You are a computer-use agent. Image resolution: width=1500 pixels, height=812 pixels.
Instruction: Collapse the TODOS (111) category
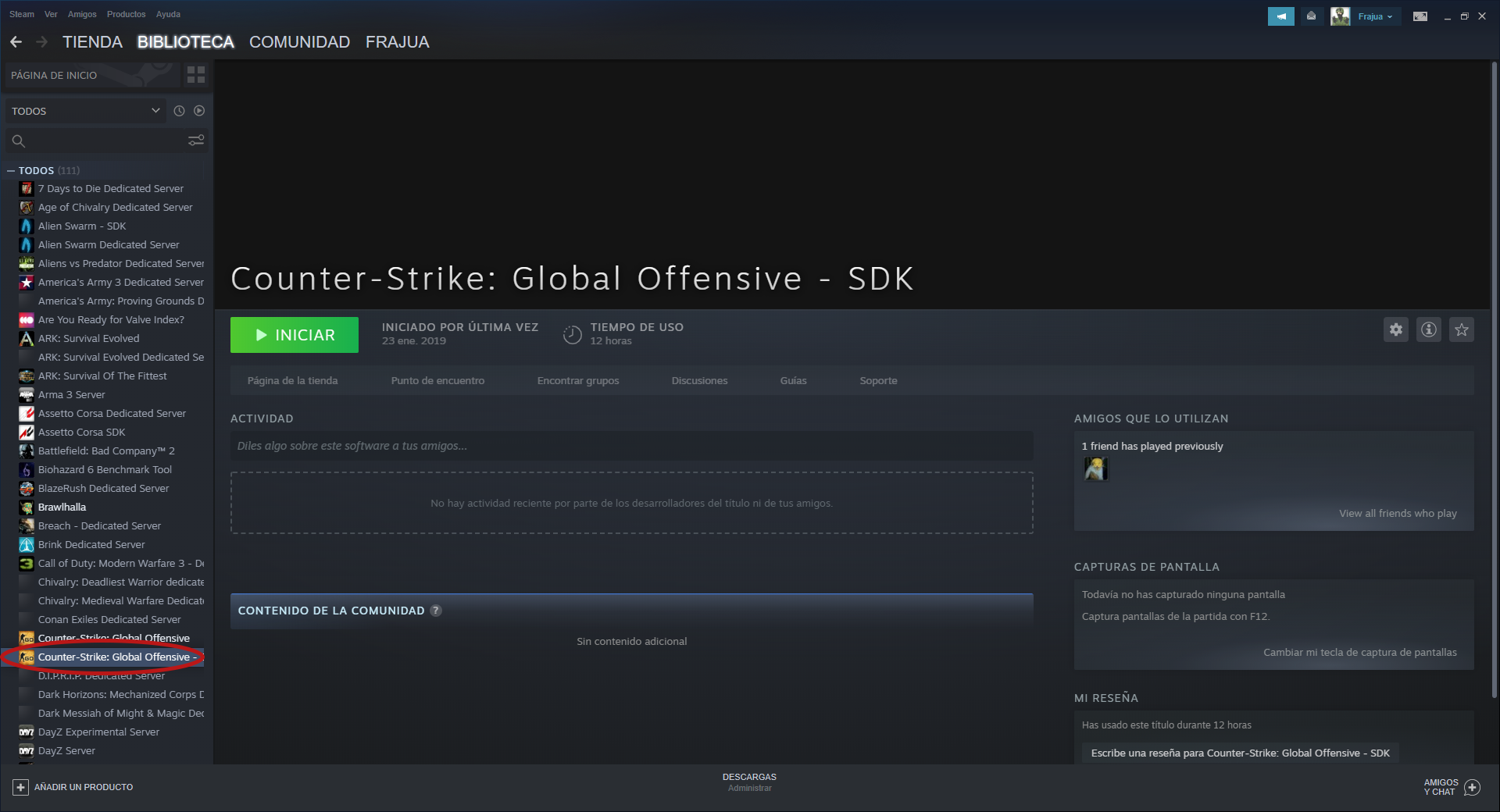tap(11, 170)
